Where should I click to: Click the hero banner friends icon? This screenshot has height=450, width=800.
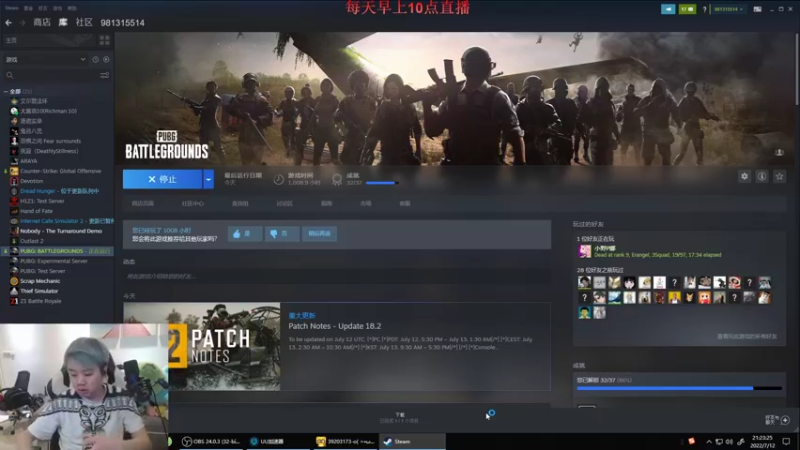point(779,153)
